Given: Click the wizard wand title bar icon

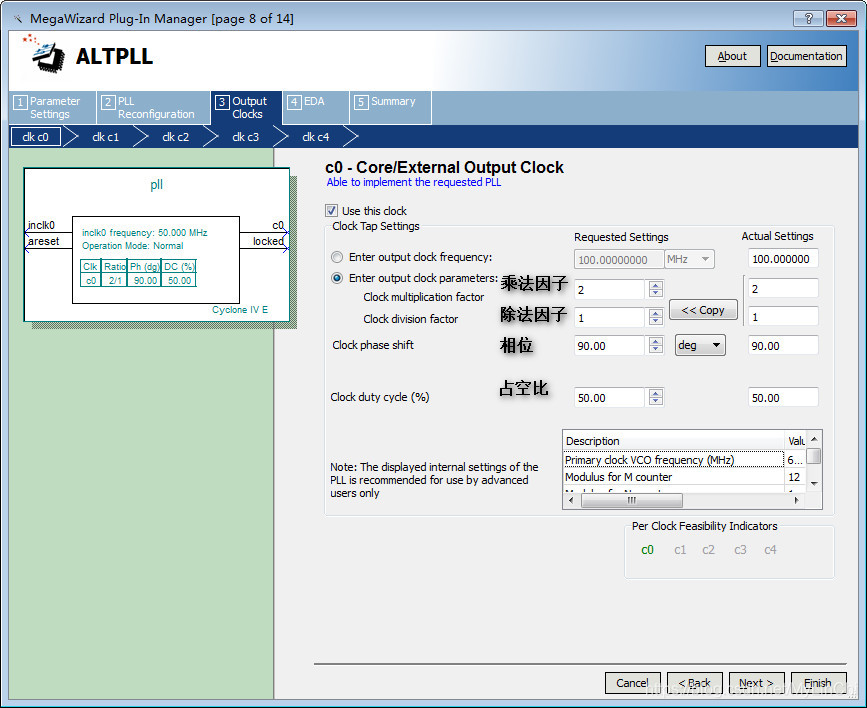Looking at the screenshot, I should tap(18, 19).
